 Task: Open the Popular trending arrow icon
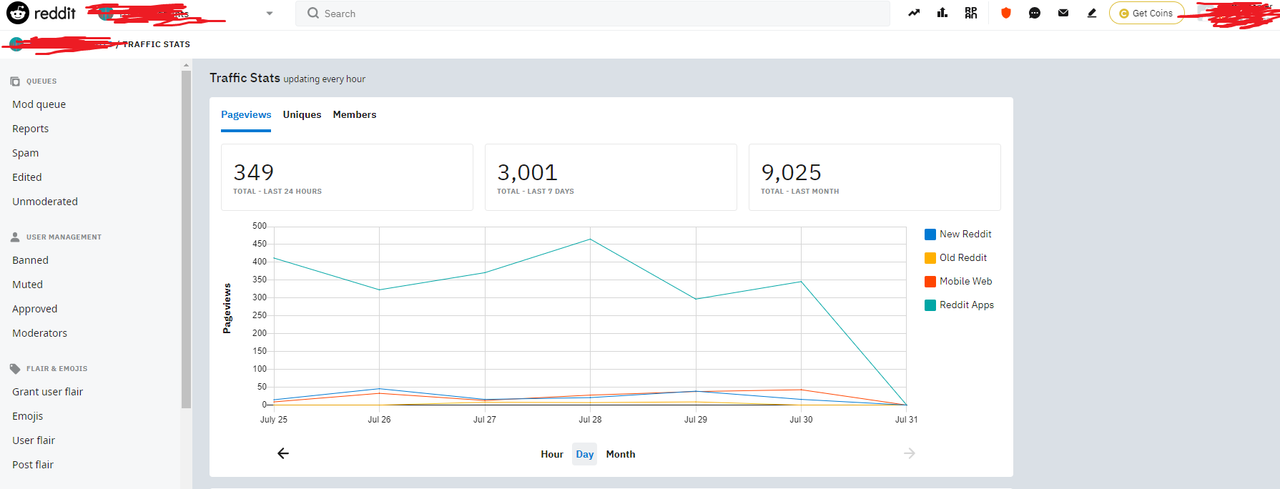914,13
